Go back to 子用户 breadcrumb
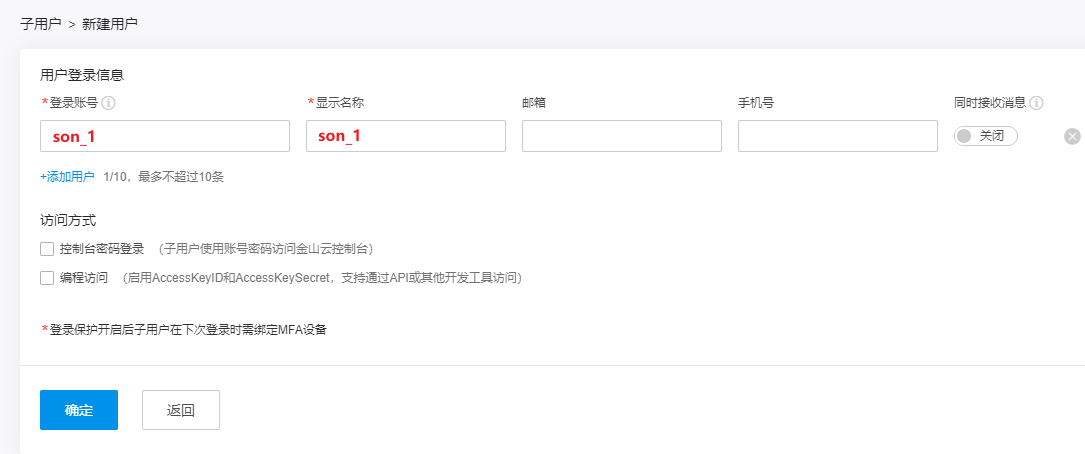Screen dimensions: 1085x454 coord(40,23)
